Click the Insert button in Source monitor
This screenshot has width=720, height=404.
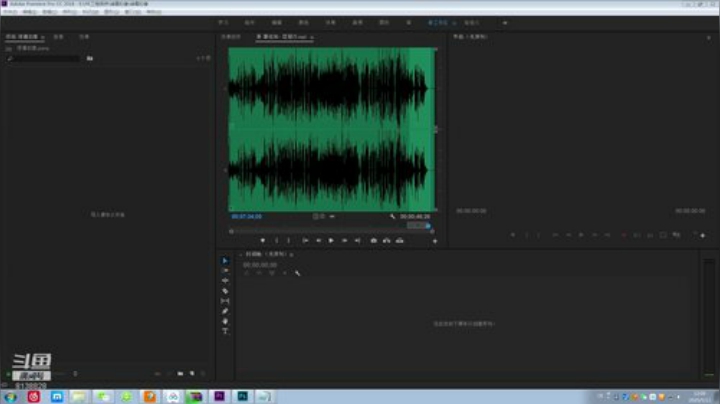(387, 241)
